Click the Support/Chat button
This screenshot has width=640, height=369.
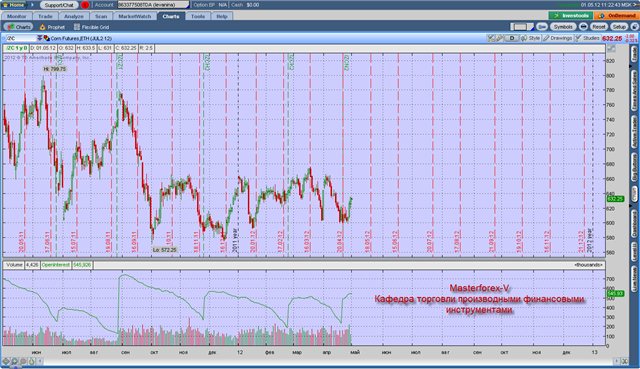(59, 5)
